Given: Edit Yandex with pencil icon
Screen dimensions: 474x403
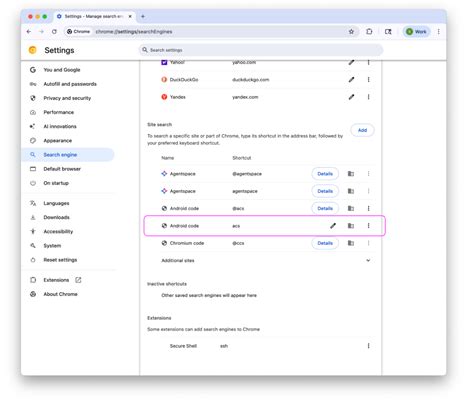Looking at the screenshot, I should (x=351, y=97).
